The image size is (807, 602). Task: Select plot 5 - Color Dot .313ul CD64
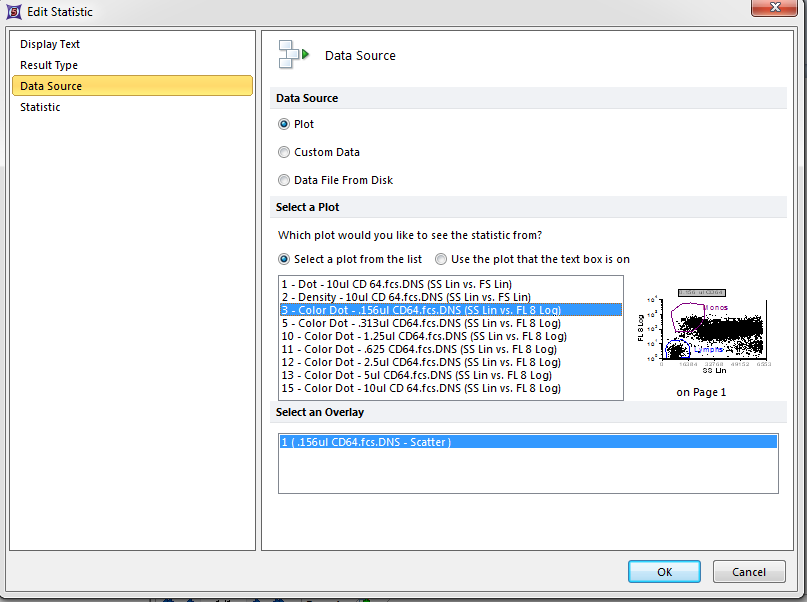click(420, 323)
